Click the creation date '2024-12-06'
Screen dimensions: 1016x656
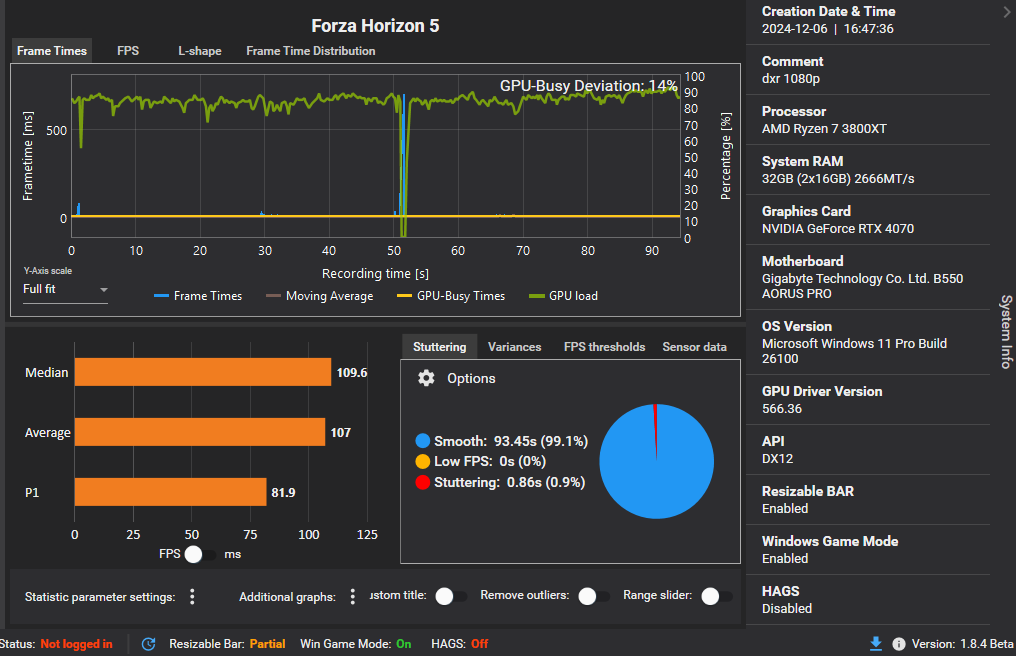(x=794, y=29)
